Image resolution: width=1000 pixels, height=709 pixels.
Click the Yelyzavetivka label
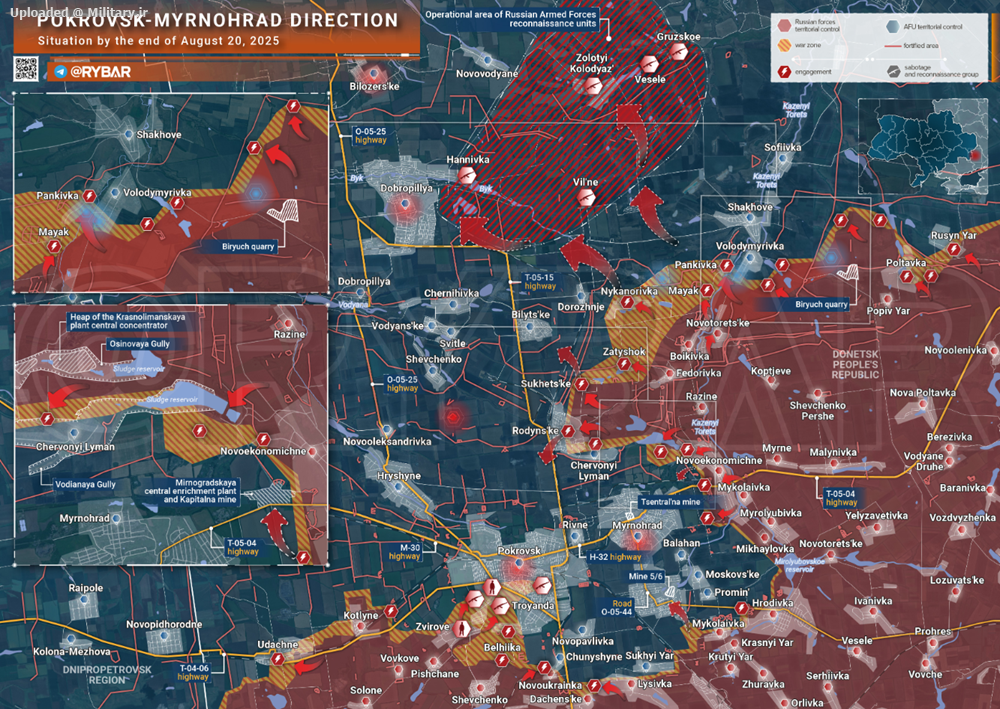click(x=876, y=516)
